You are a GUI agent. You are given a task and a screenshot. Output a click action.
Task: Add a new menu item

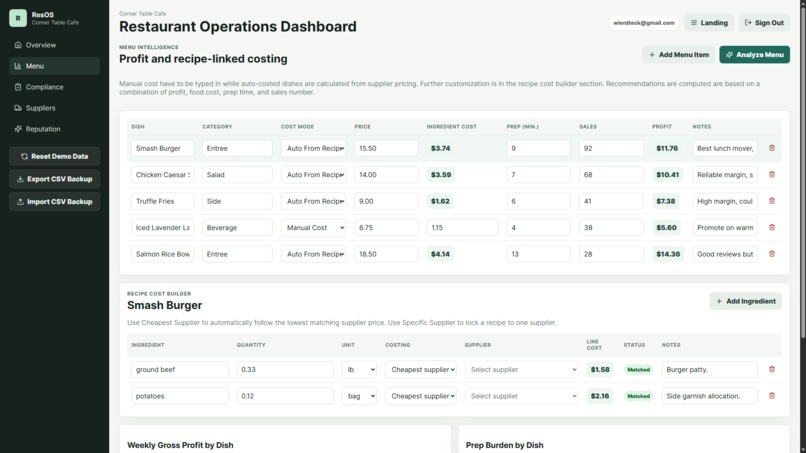pos(678,55)
